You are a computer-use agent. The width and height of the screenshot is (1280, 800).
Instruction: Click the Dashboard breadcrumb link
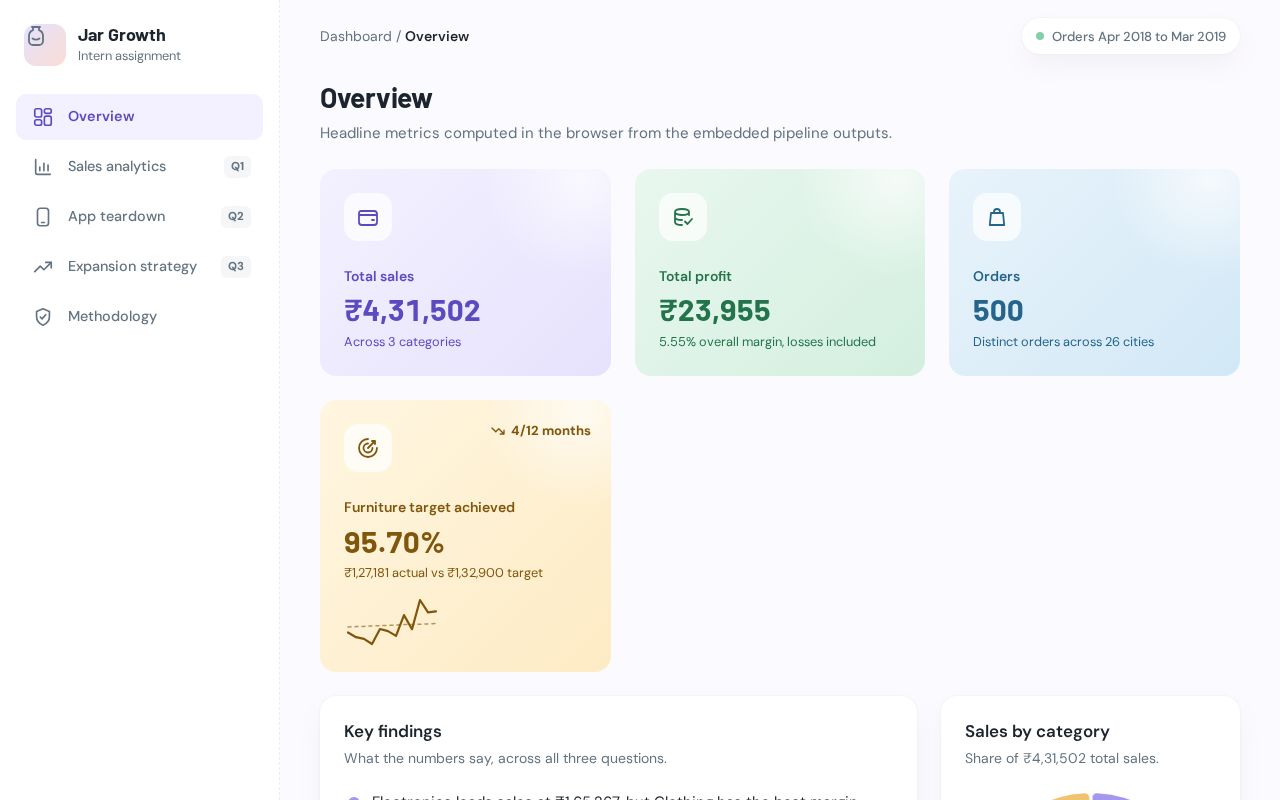point(356,36)
